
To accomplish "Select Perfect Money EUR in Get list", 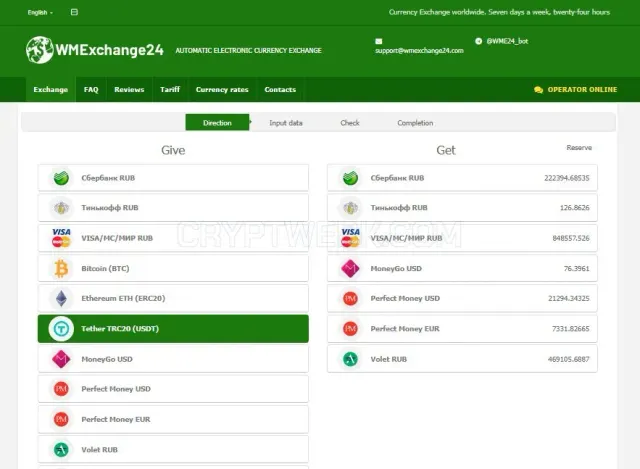I will [x=462, y=329].
